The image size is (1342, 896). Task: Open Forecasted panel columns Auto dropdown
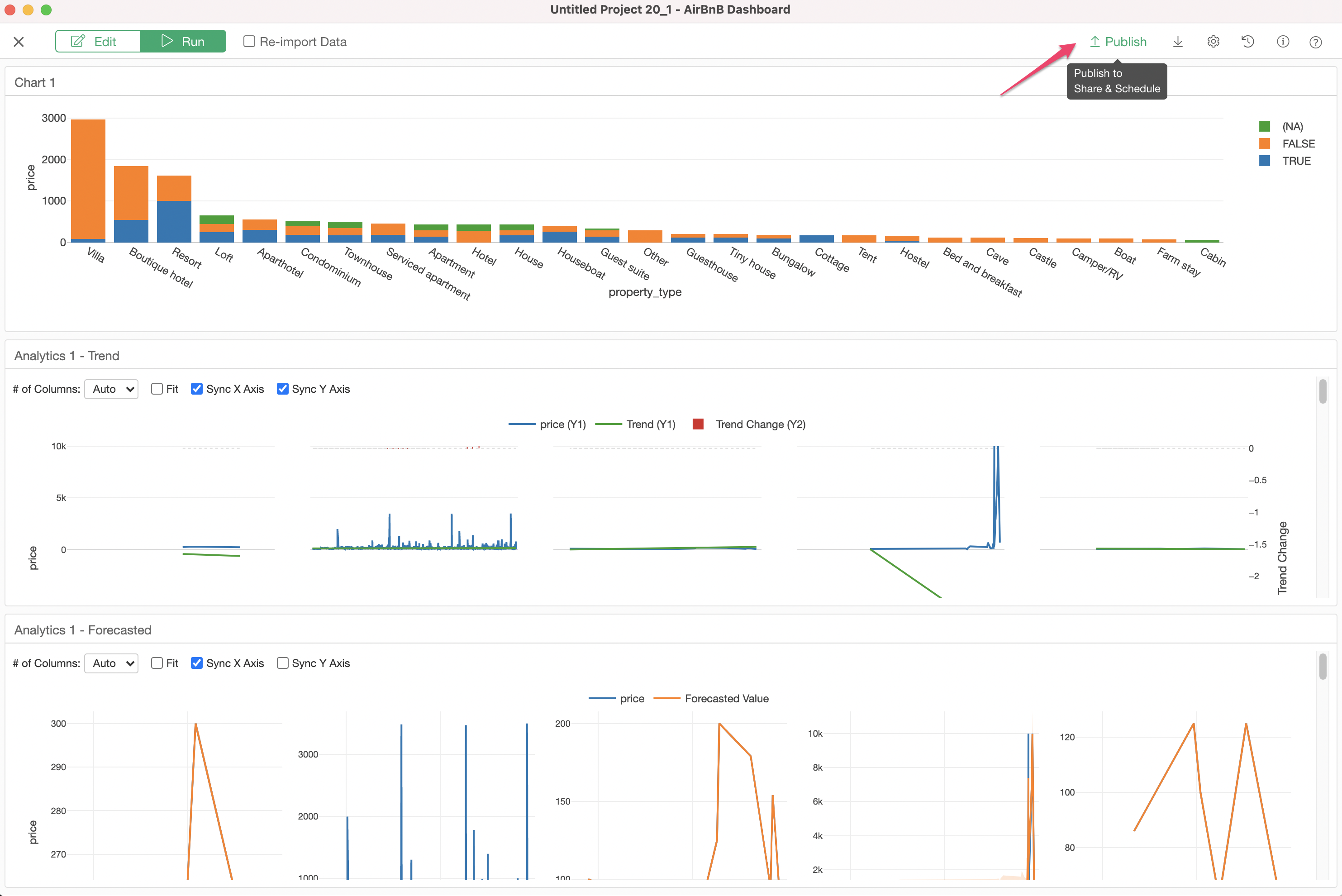pyautogui.click(x=111, y=663)
